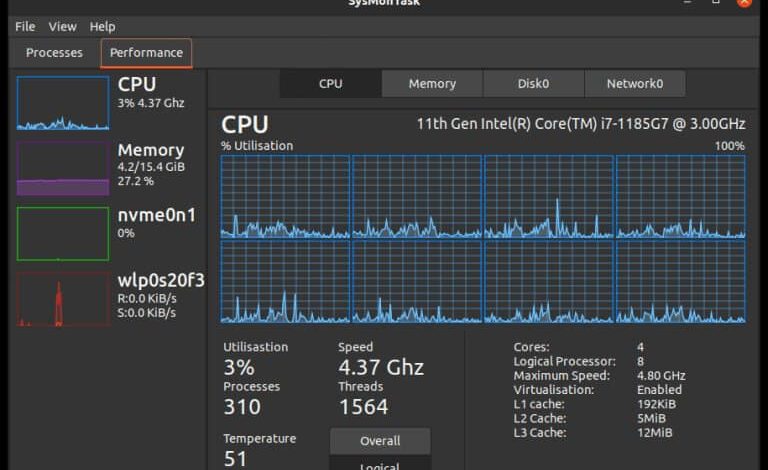
Task: Open the Help menu
Action: click(x=102, y=26)
